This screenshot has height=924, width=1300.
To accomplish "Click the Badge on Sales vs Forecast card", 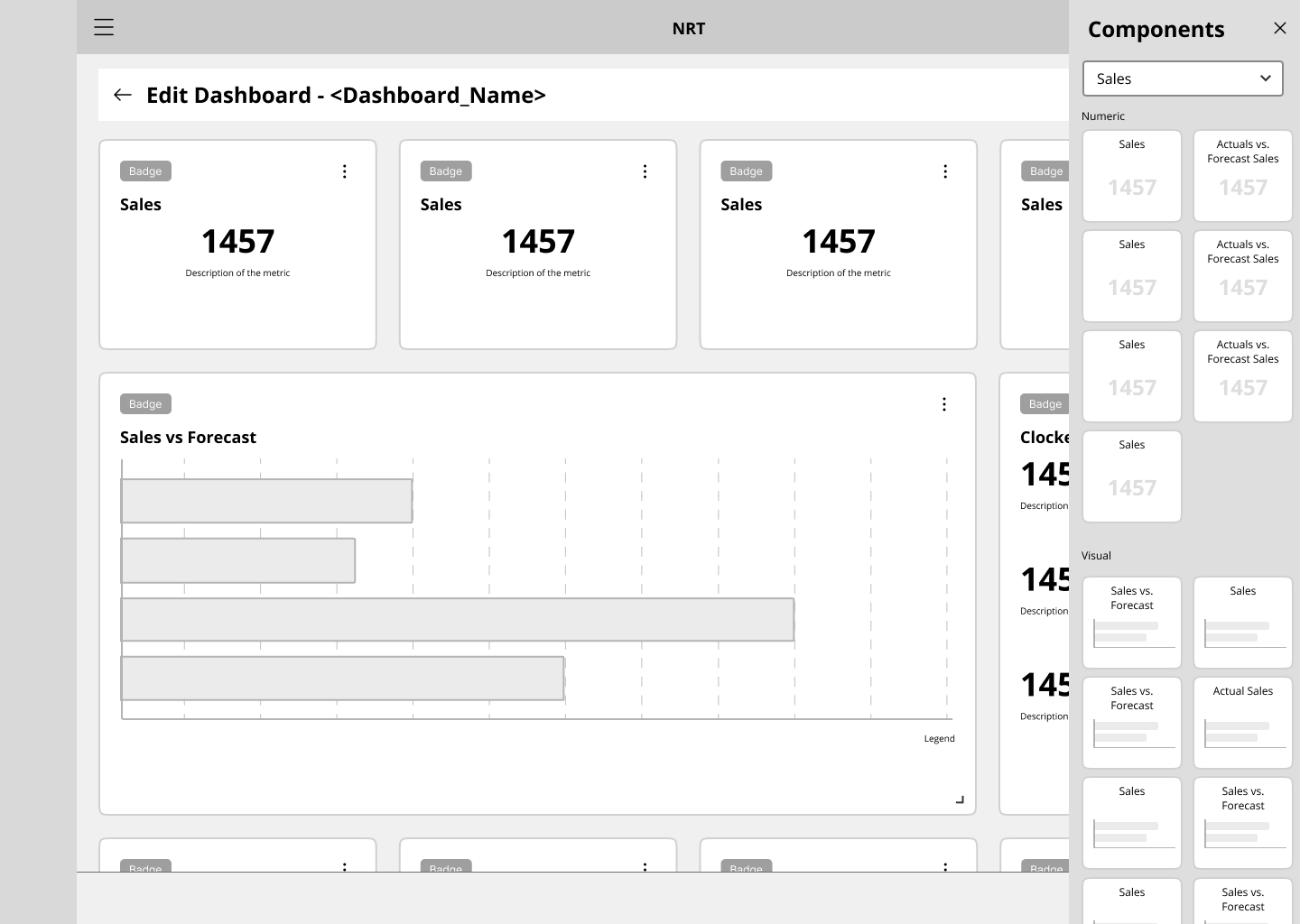I will click(145, 404).
